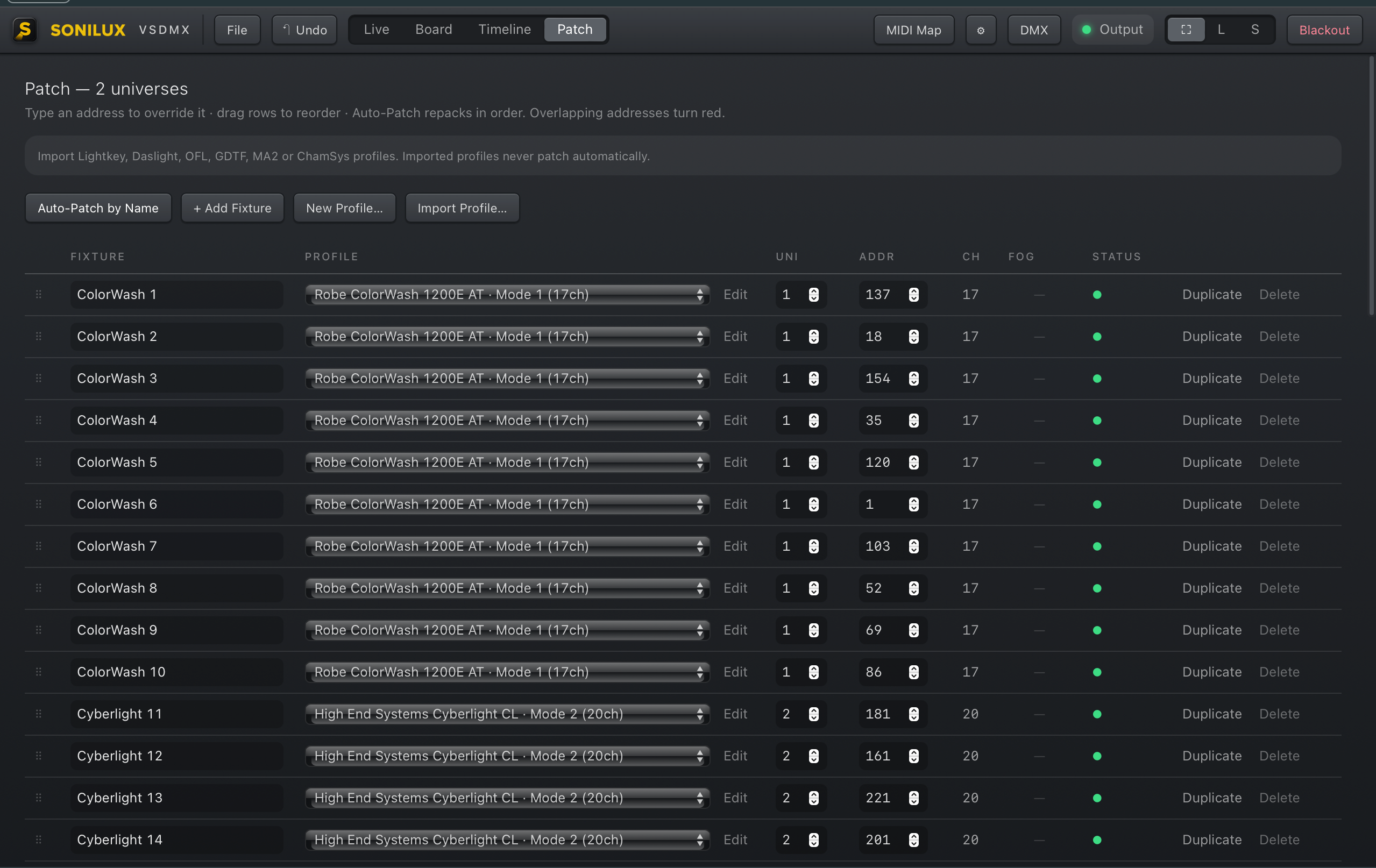1376x868 pixels.
Task: Grab the drag handle for ColorWash 1
Action: tap(39, 294)
